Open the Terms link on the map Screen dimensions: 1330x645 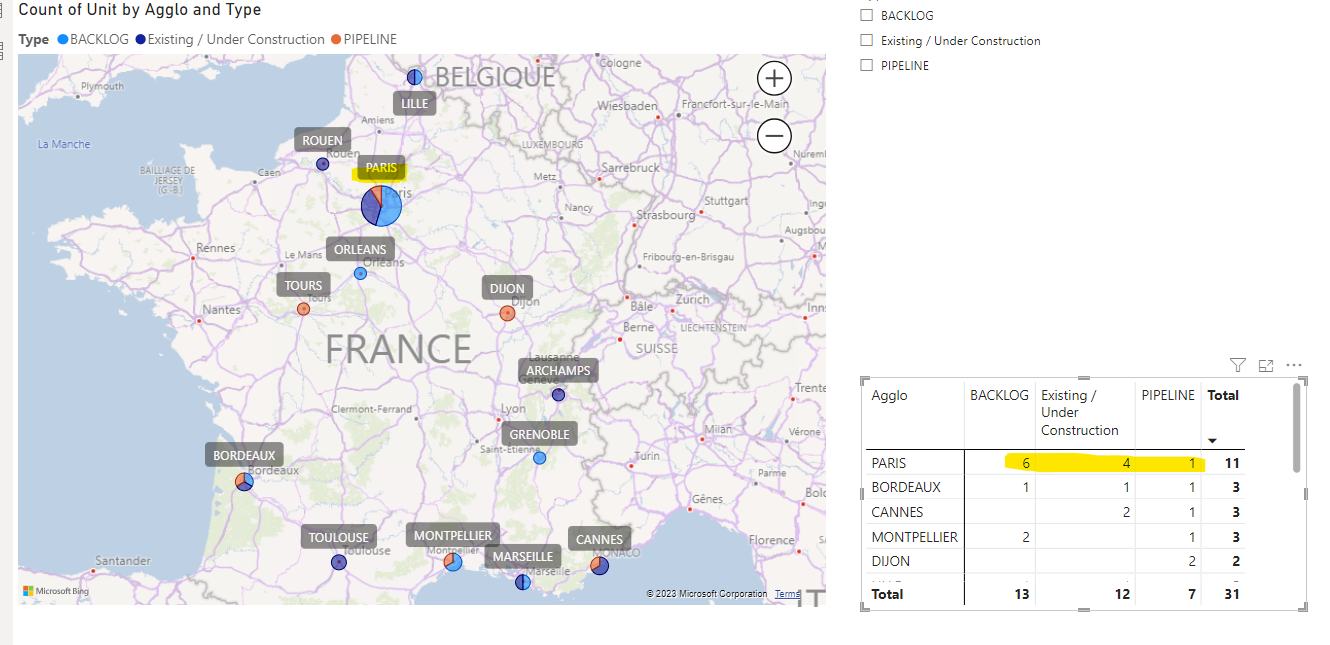click(x=787, y=594)
